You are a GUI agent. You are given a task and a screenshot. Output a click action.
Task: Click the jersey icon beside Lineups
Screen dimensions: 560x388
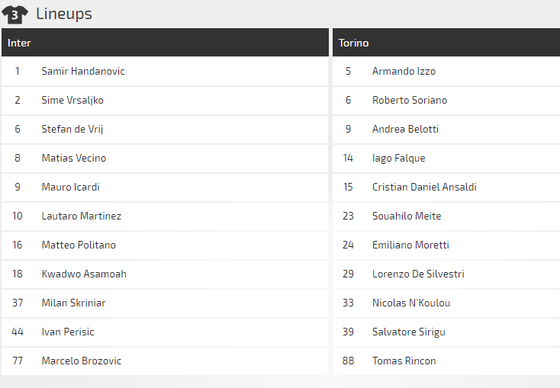tap(15, 15)
